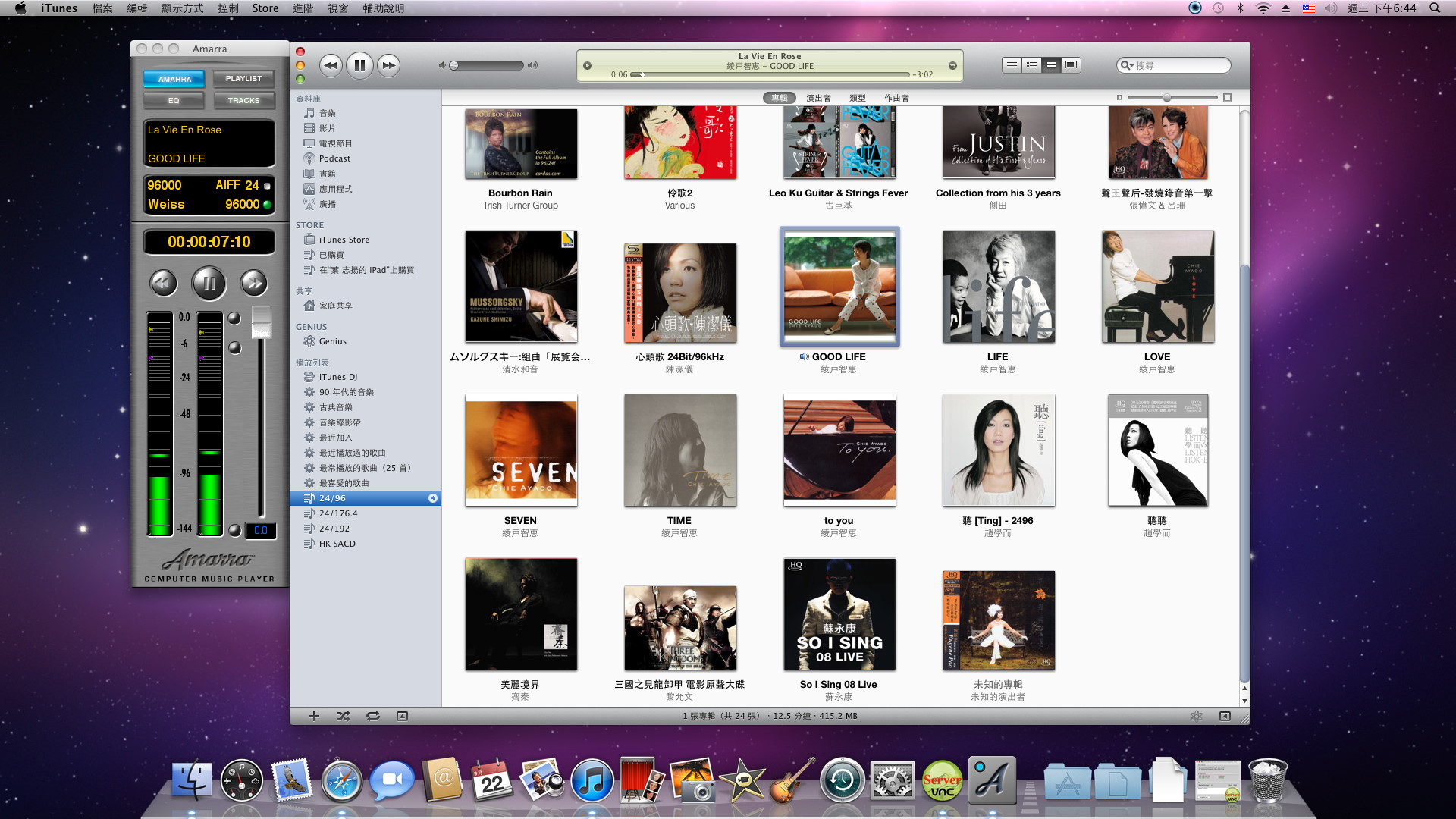Viewport: 1456px width, 819px height.
Task: Open the 進階 (Advanced) menu
Action: coord(303,8)
